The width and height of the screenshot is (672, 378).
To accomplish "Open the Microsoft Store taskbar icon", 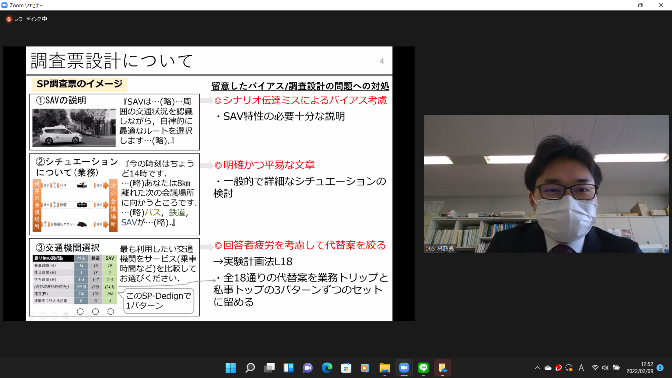I will tap(346, 368).
